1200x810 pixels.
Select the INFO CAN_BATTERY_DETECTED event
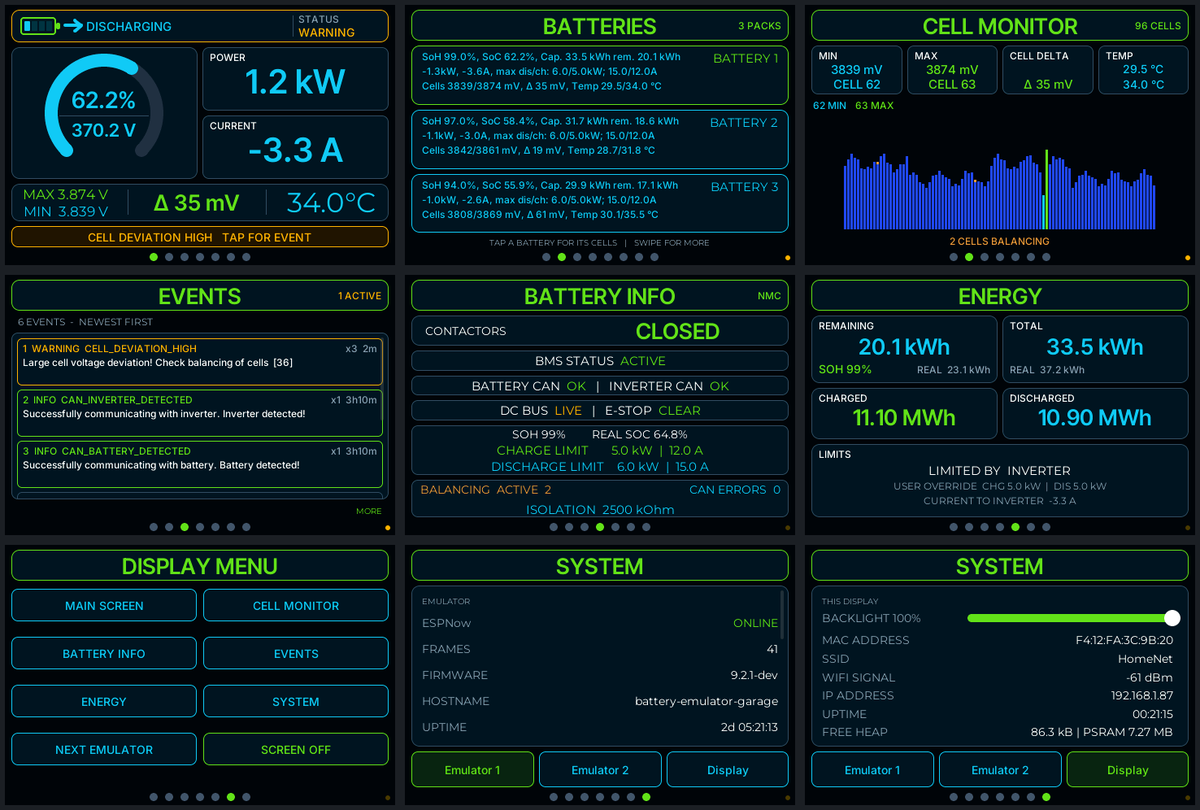tap(200, 464)
